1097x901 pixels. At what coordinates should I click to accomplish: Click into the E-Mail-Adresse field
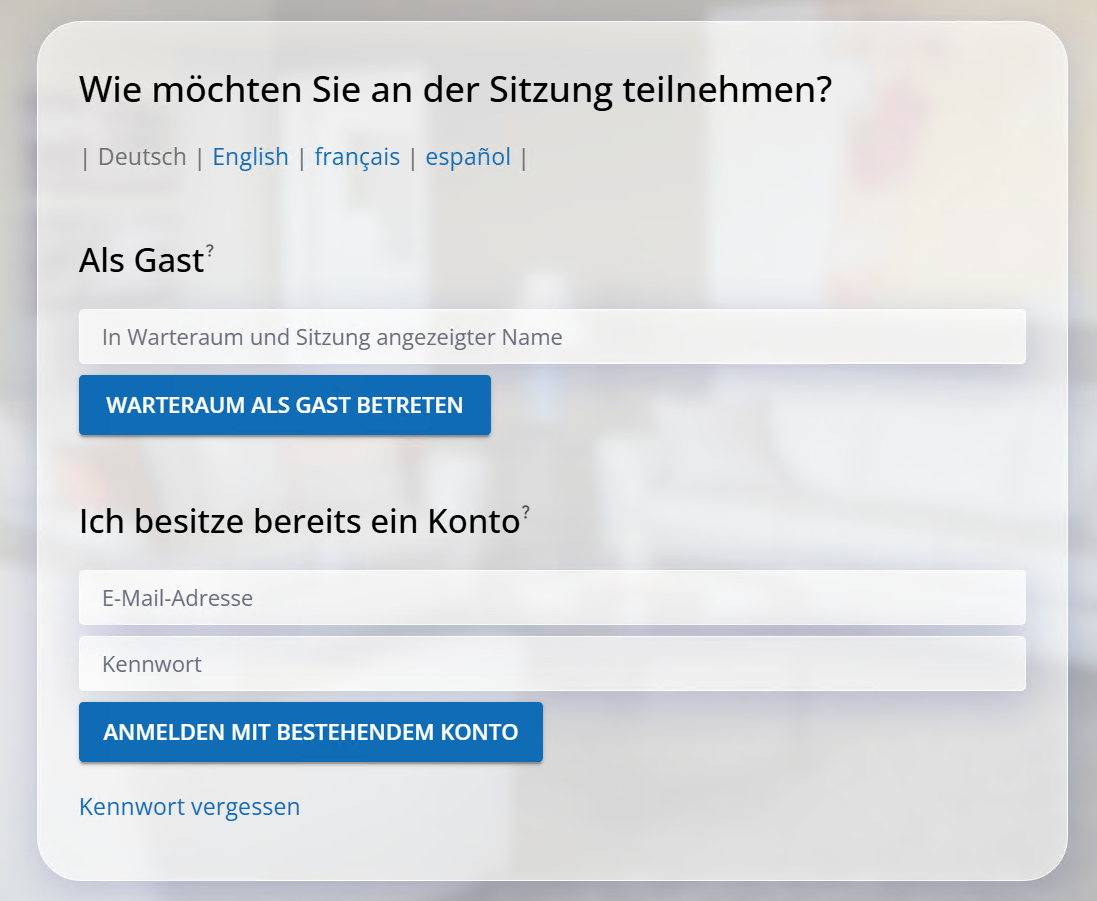pyautogui.click(x=552, y=598)
